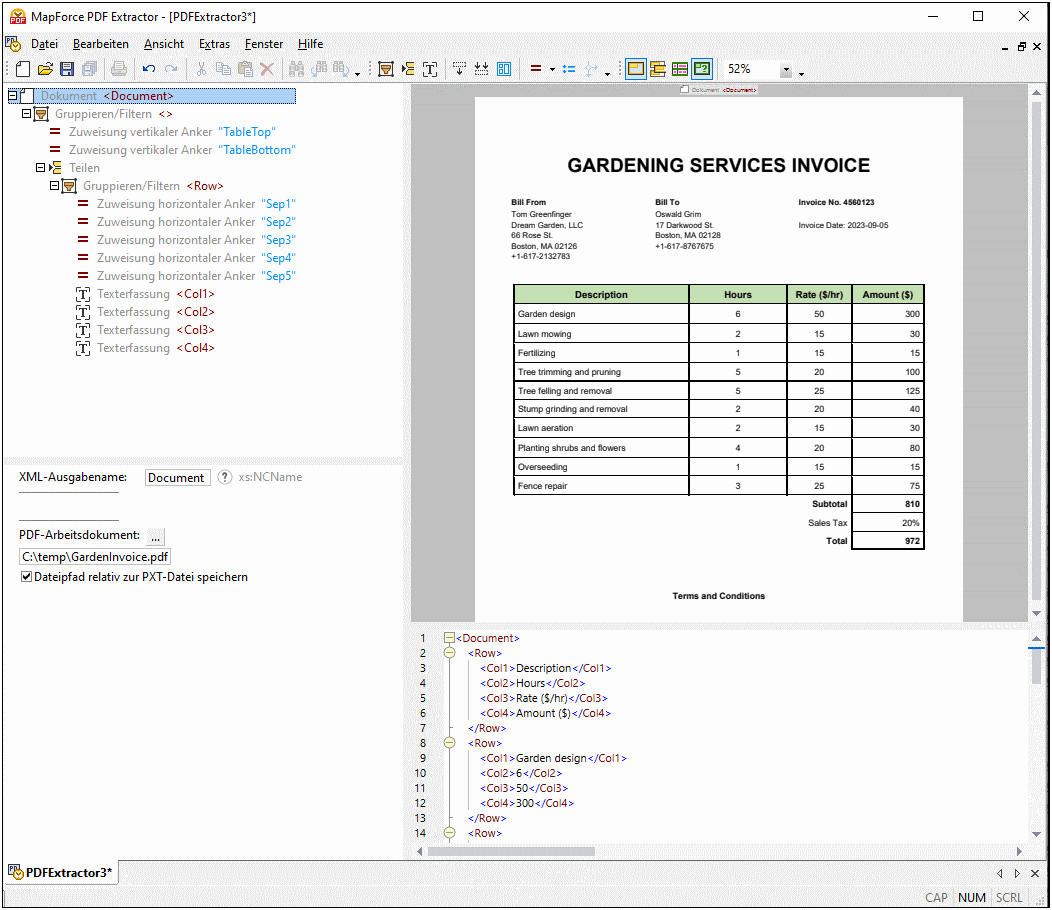Click the printer toolbar icon

coord(119,69)
